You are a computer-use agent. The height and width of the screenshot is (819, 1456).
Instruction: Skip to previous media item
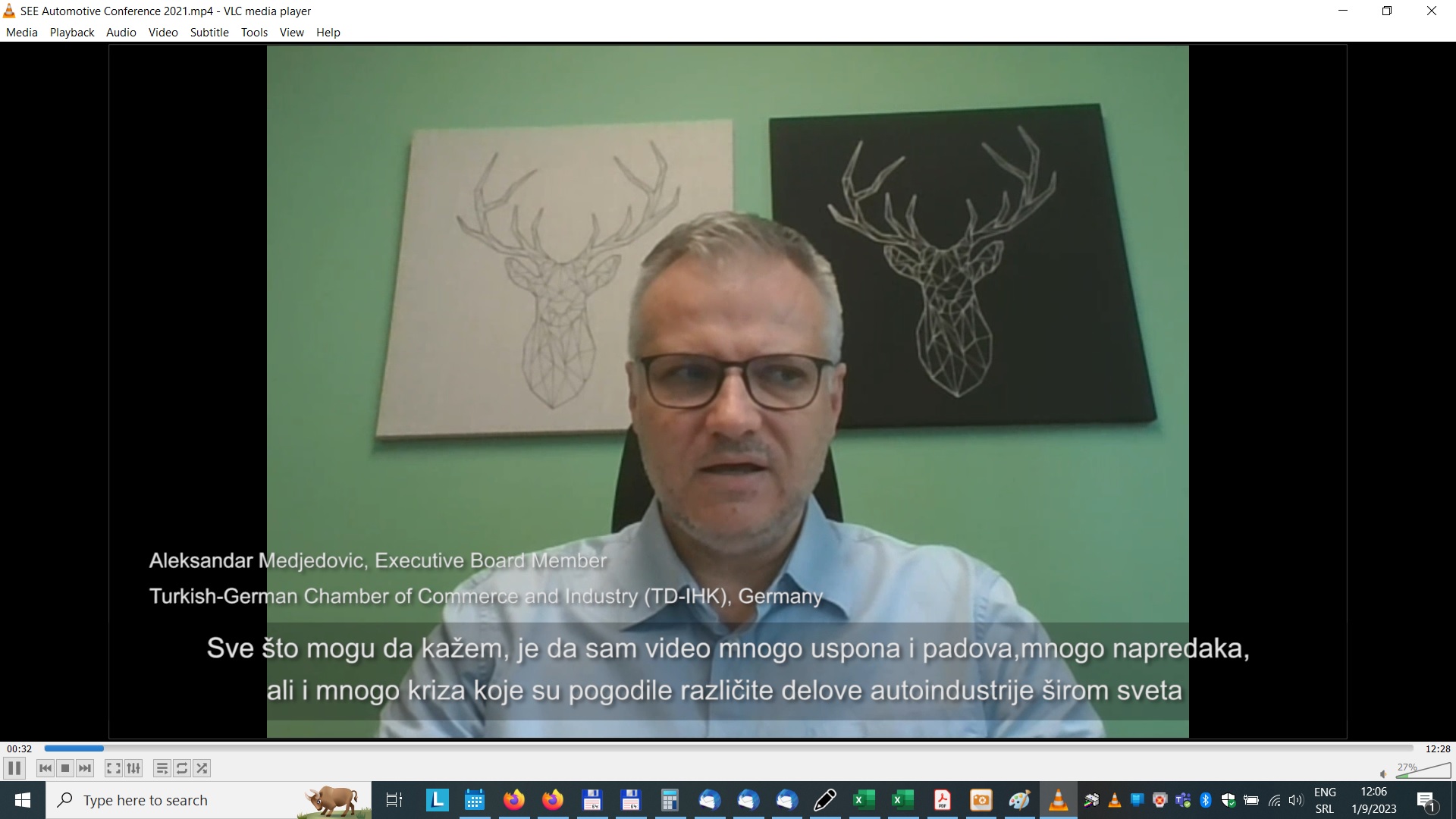[45, 768]
